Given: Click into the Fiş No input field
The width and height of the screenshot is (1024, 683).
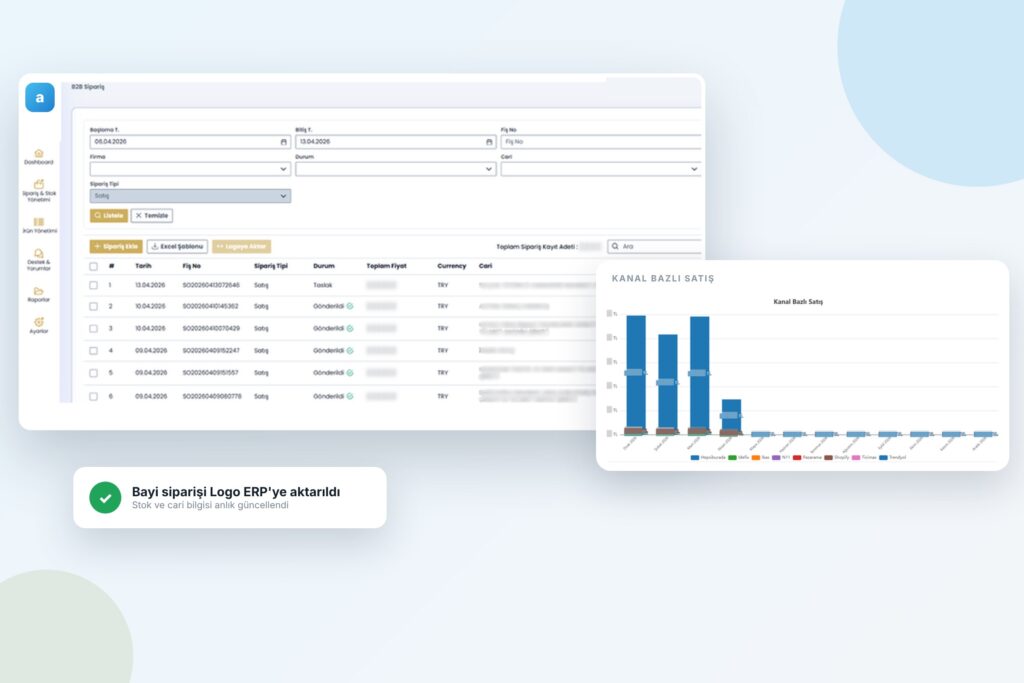Looking at the screenshot, I should tap(601, 142).
